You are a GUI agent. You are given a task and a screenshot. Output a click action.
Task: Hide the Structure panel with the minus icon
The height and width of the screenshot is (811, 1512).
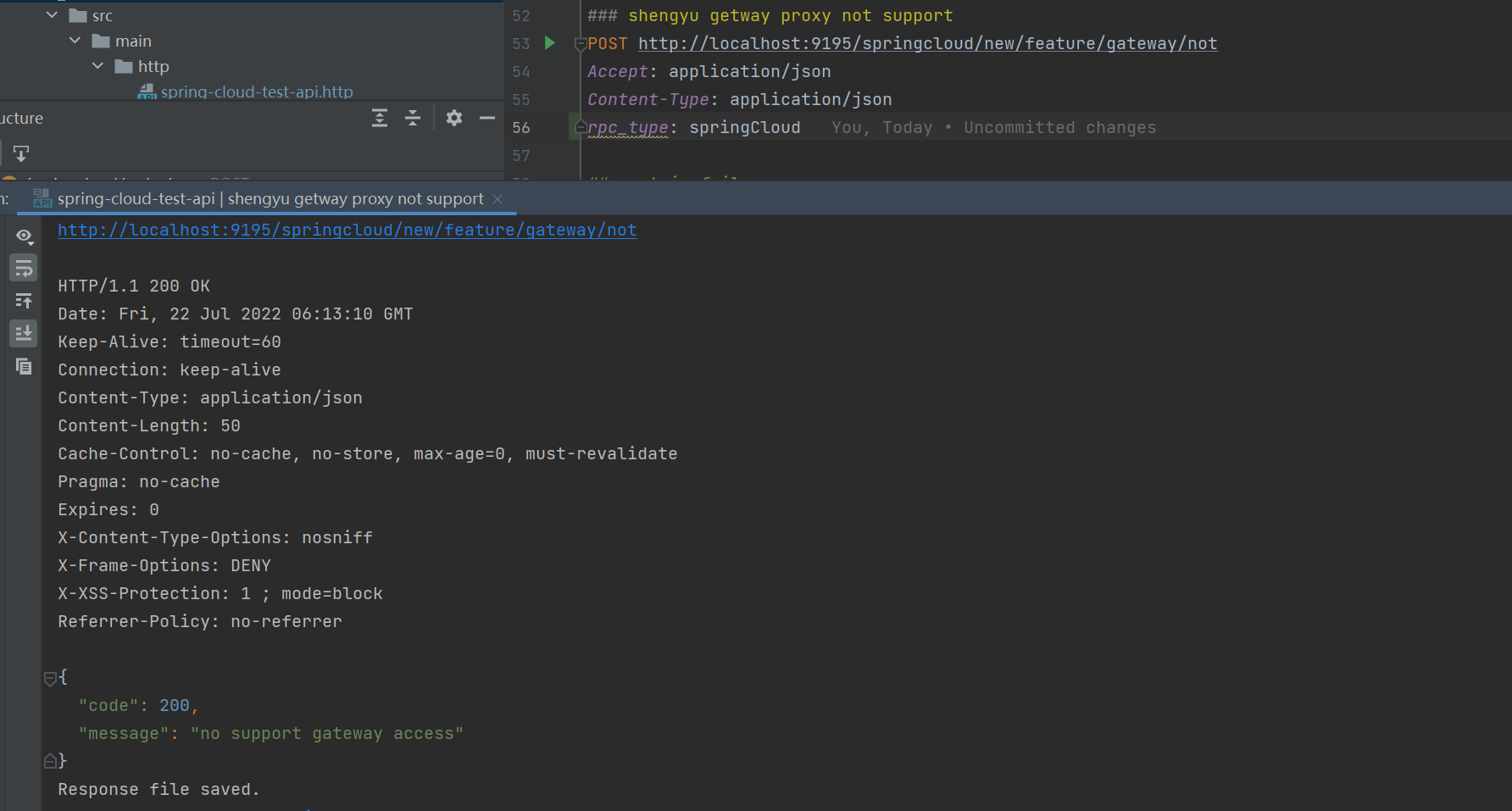[x=486, y=118]
